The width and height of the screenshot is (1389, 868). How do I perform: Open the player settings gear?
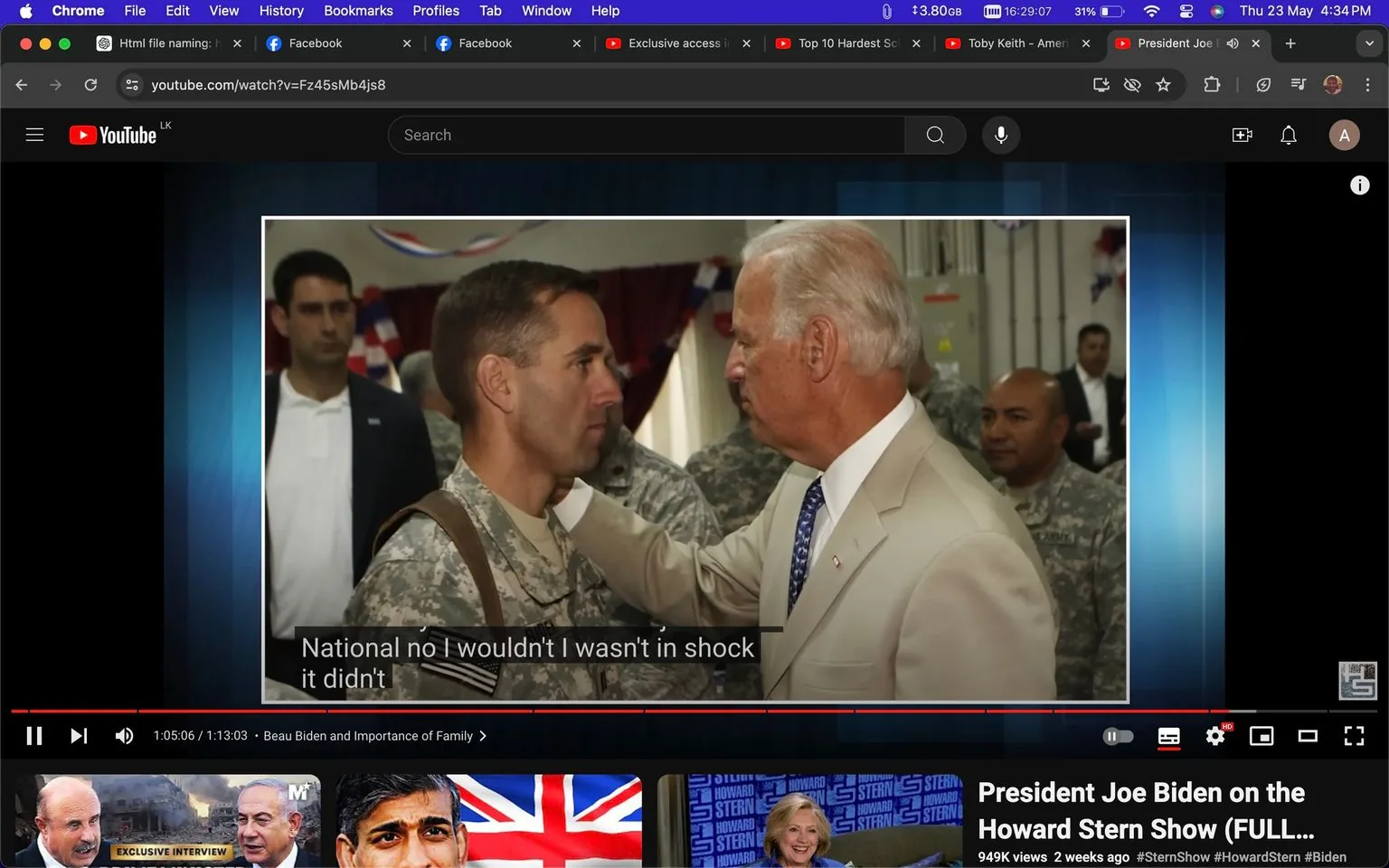pyautogui.click(x=1214, y=735)
